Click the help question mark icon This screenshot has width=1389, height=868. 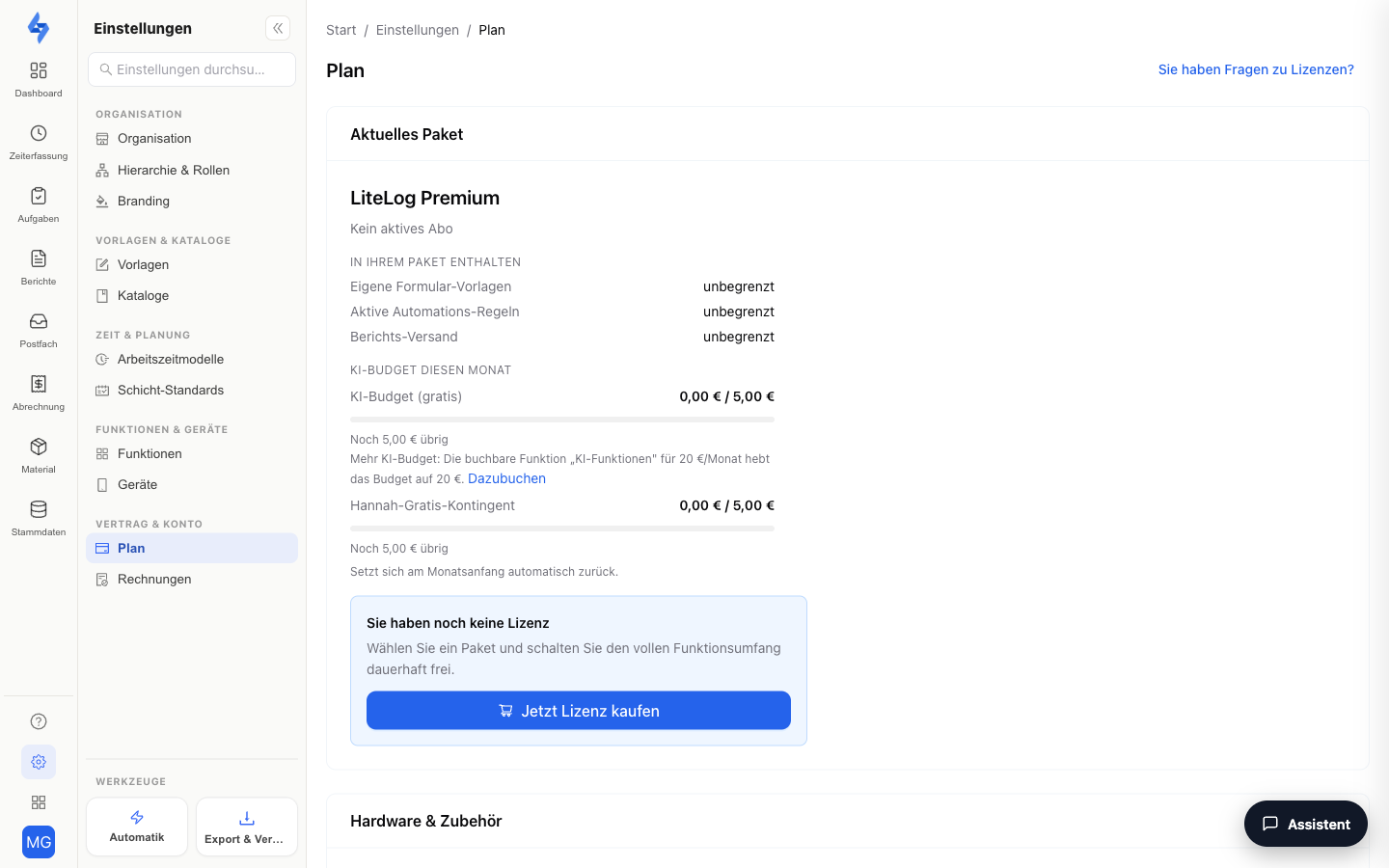(x=39, y=721)
